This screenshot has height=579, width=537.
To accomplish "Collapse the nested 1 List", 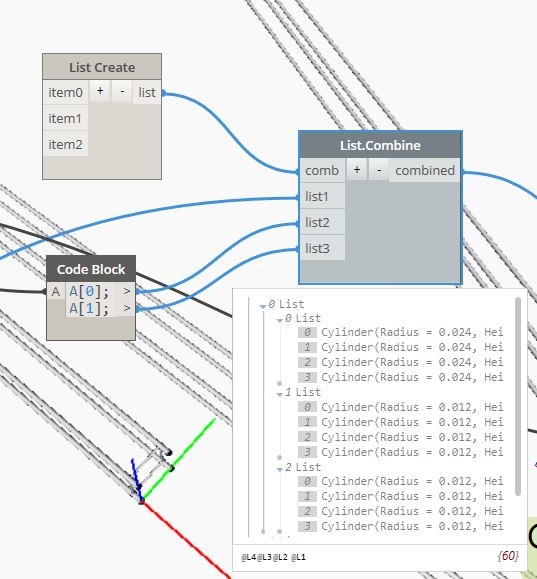I will click(x=280, y=395).
